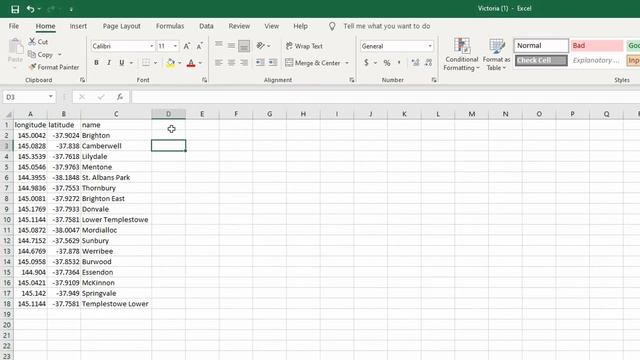Click the Undo arrow icon
The height and width of the screenshot is (360, 640).
[30, 9]
